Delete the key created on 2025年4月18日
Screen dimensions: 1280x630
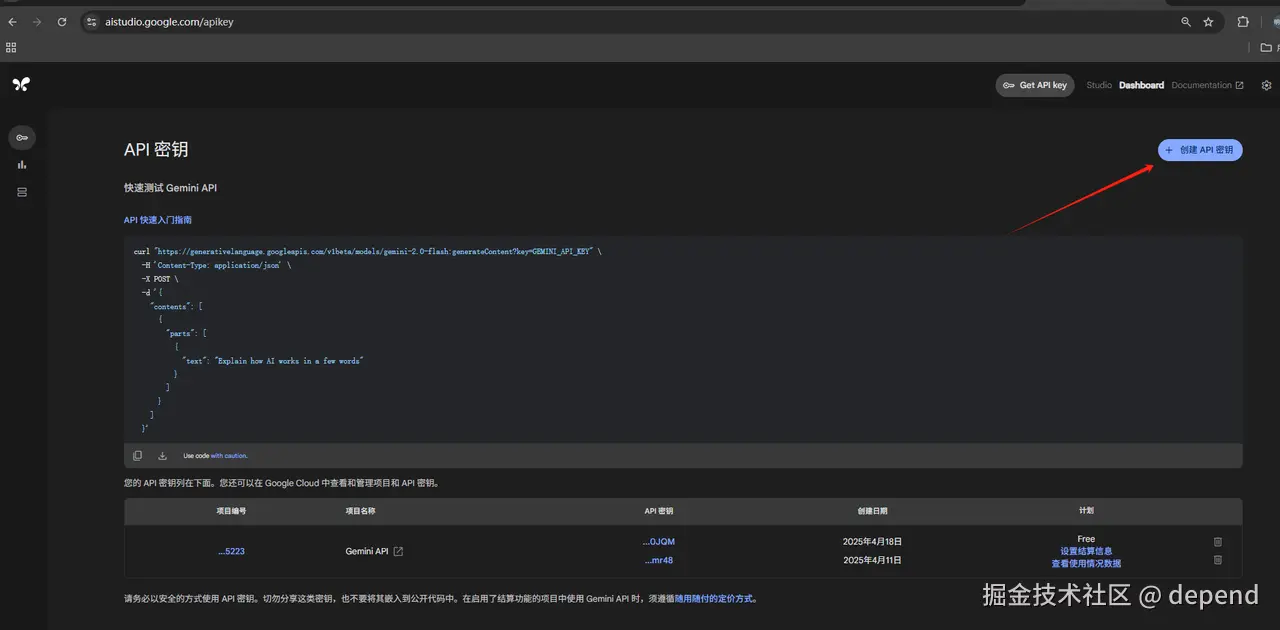[1217, 542]
